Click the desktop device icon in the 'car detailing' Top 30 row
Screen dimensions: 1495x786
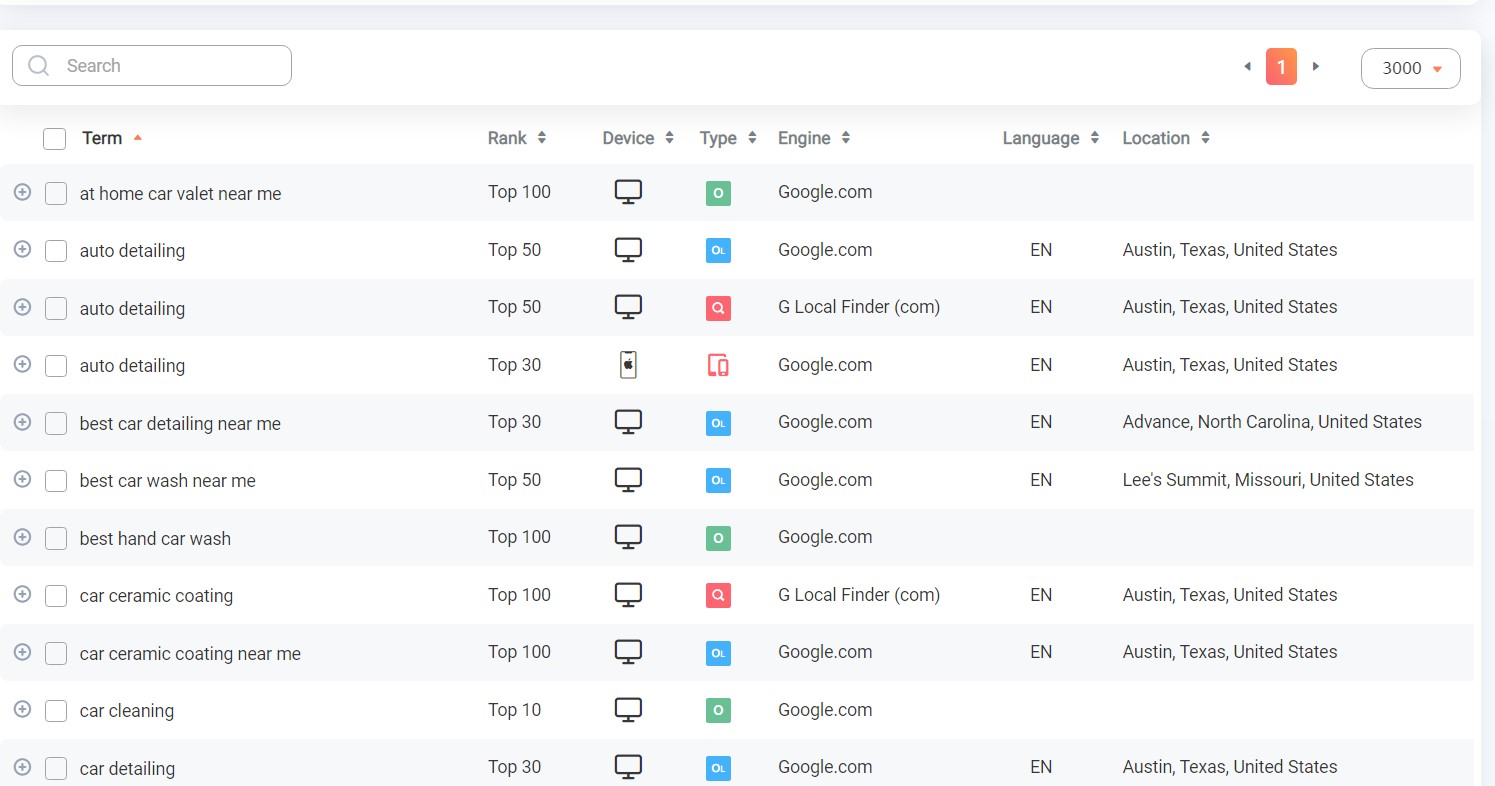coord(628,767)
